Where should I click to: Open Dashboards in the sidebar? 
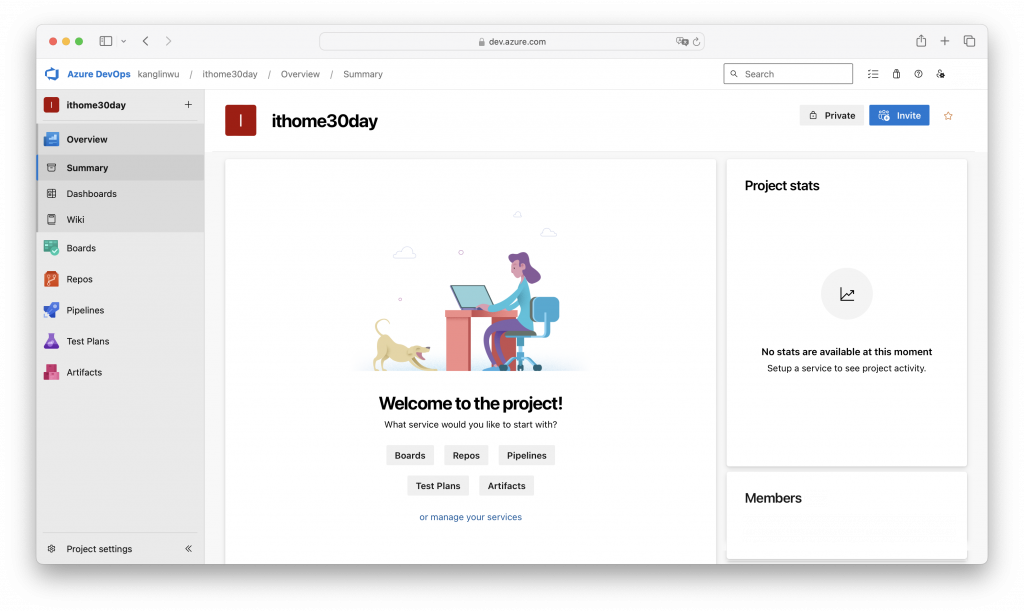[121, 194]
